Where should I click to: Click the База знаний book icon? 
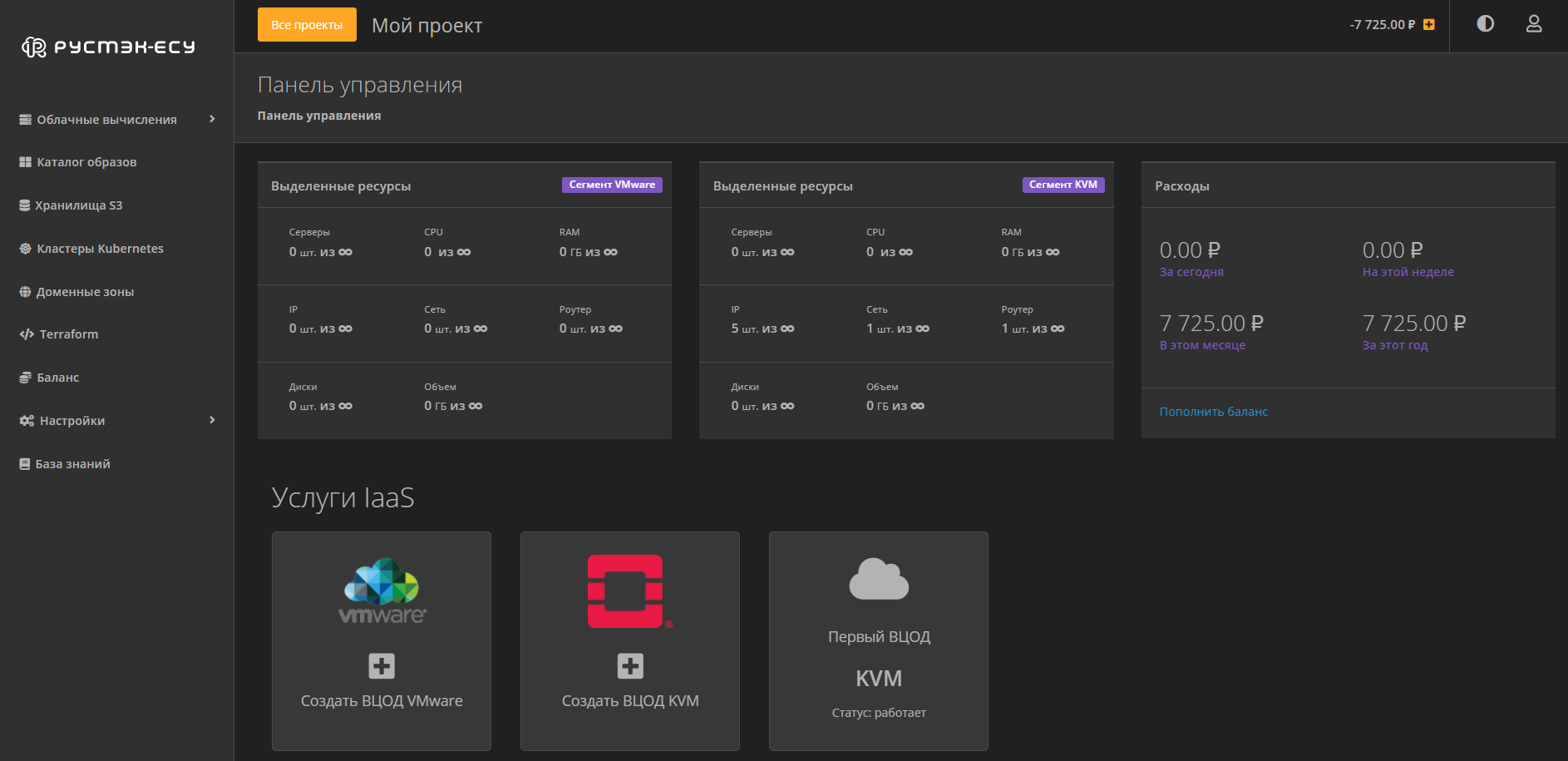25,464
